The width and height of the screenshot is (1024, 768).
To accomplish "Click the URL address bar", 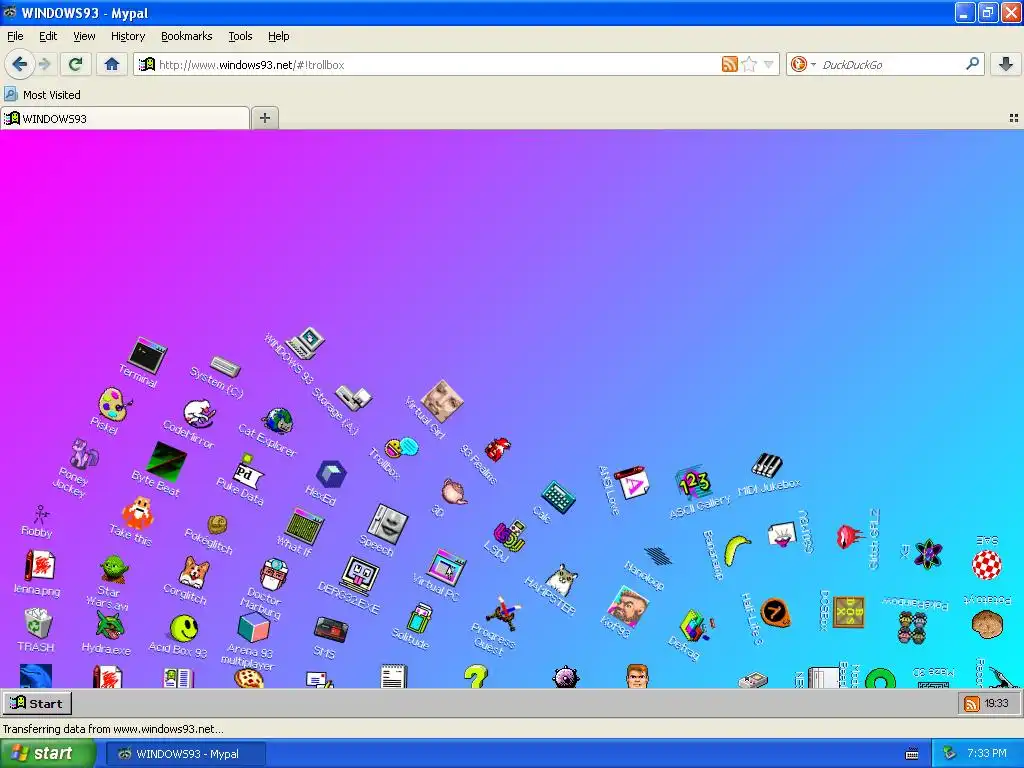I will point(438,65).
